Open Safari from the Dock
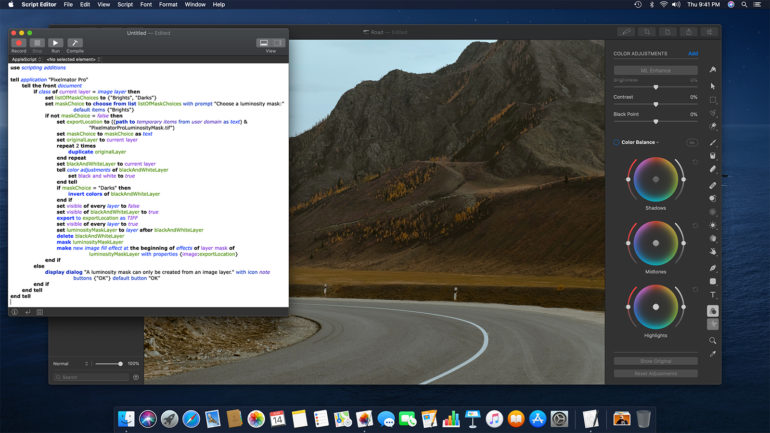The image size is (770, 433). tap(191, 419)
